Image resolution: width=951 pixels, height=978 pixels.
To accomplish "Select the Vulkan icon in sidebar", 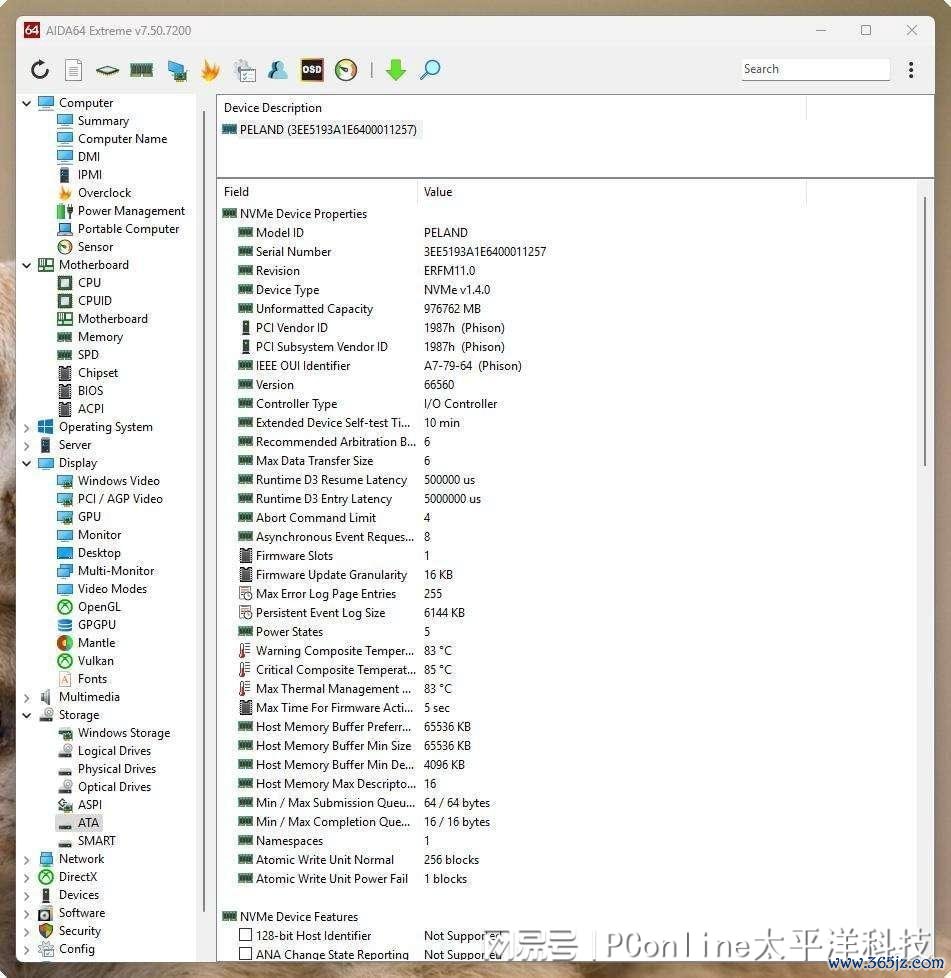I will (65, 661).
